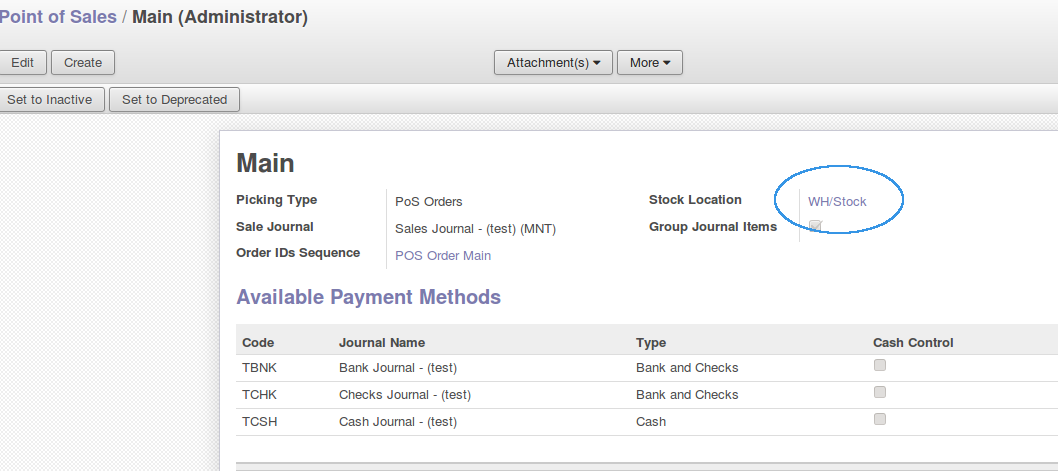Toggle Cash Control for Bank Journal row

880,366
